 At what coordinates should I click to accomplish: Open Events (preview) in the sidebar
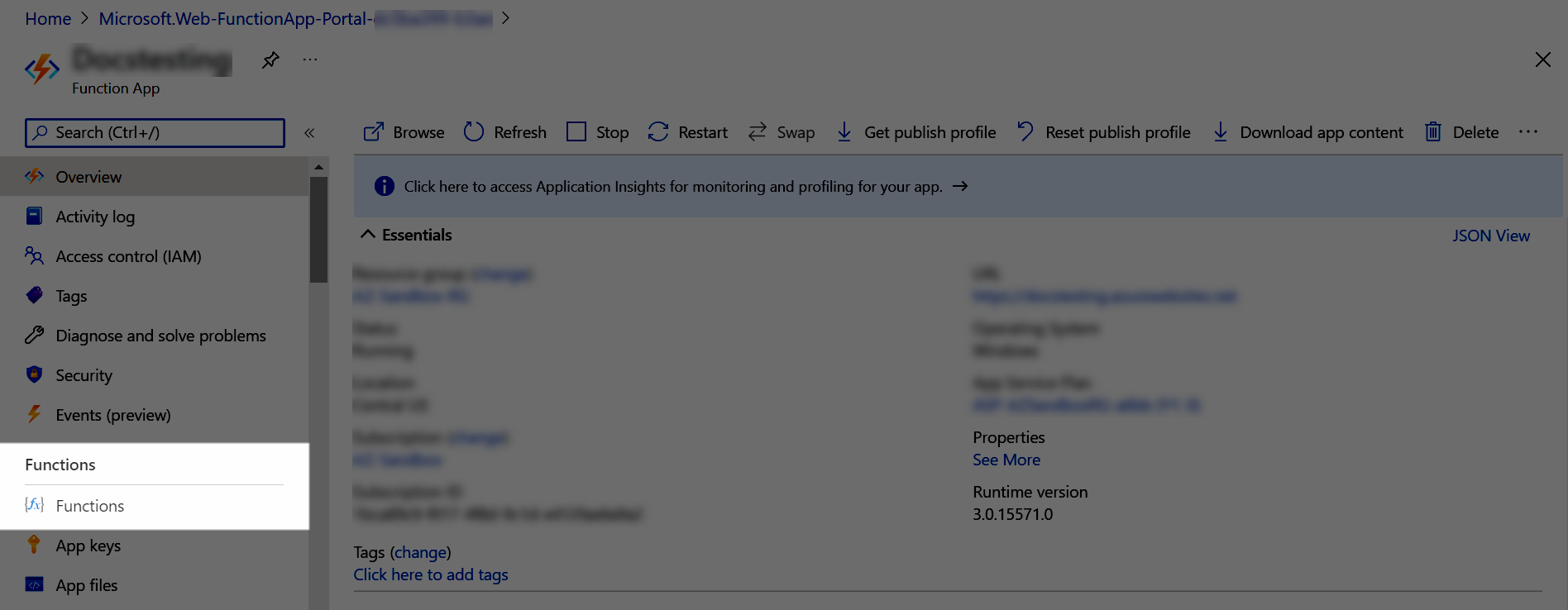coord(155,414)
